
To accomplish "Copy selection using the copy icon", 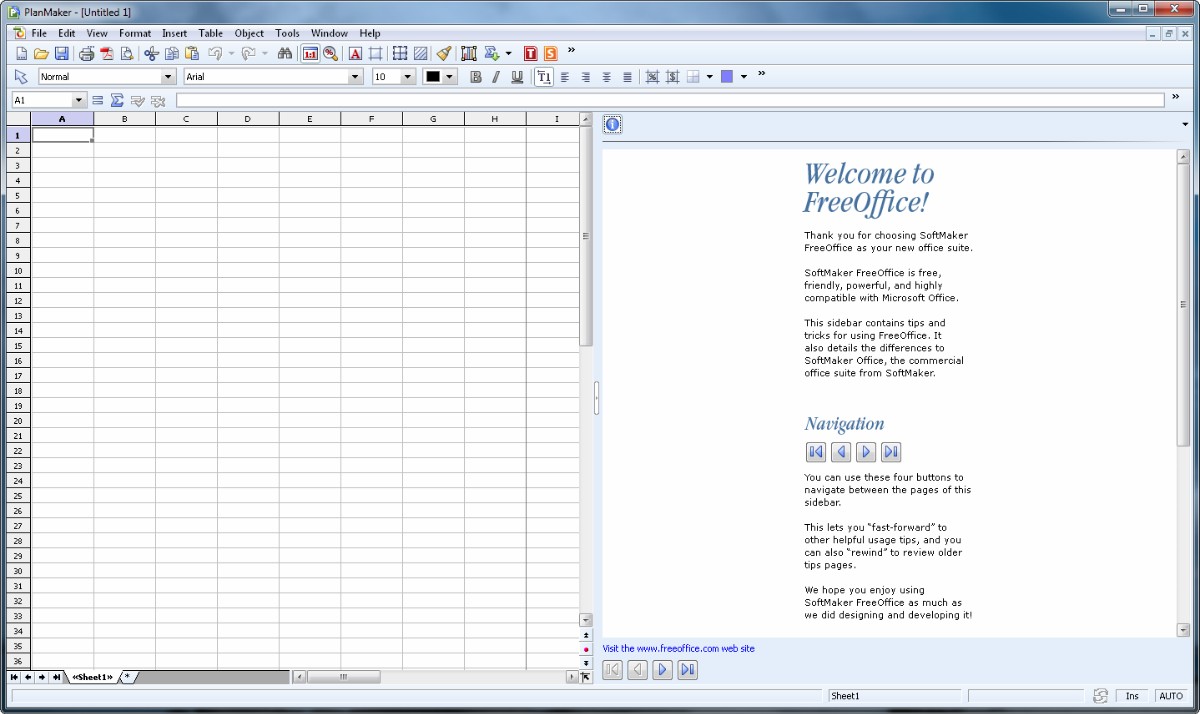I will [172, 53].
